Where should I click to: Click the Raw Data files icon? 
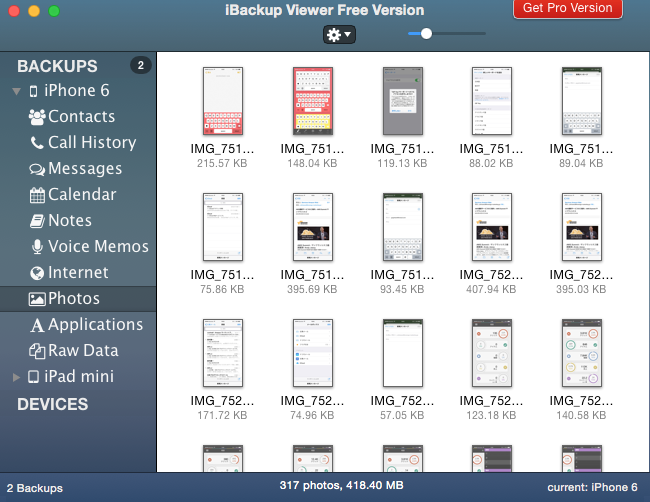37,351
